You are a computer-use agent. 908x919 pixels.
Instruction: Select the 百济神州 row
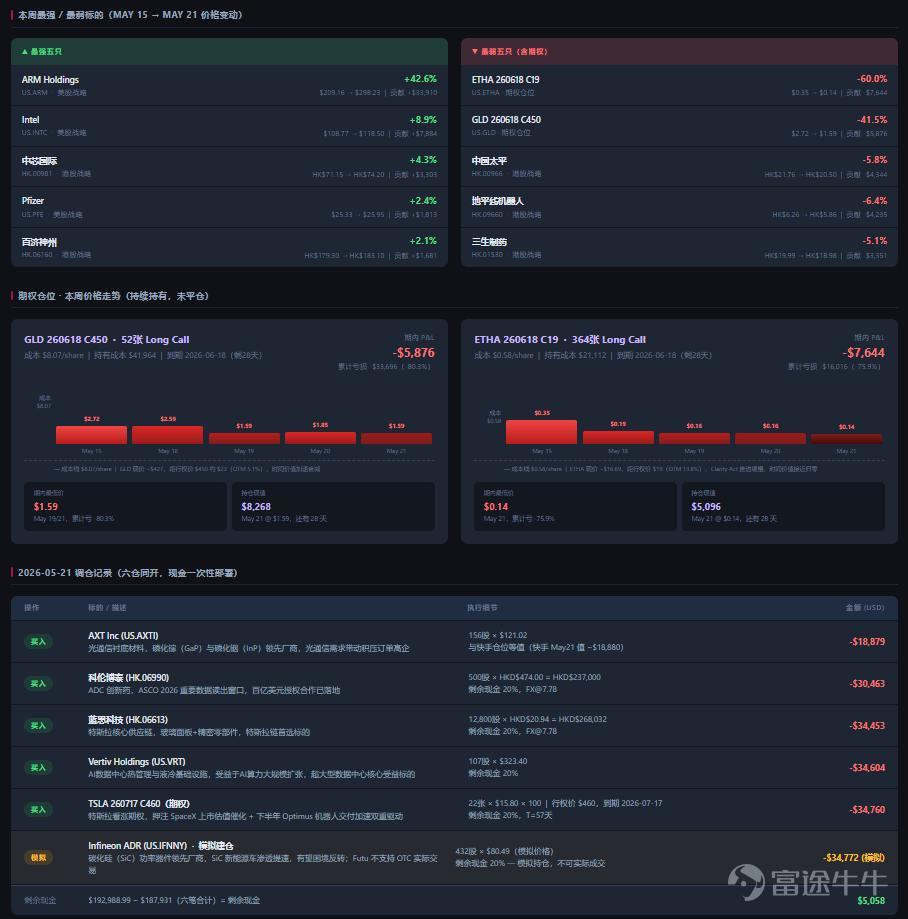pyautogui.click(x=229, y=247)
